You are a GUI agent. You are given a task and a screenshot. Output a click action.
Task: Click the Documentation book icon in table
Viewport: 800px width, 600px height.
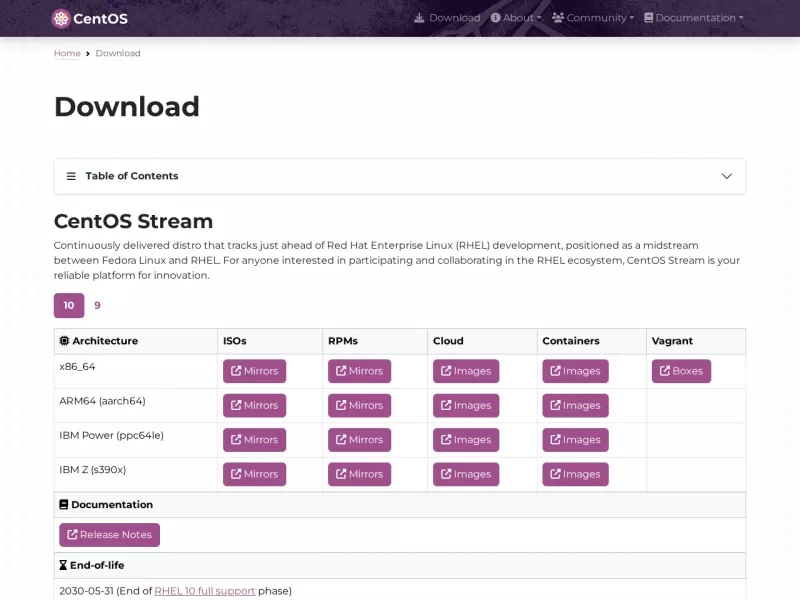(64, 505)
